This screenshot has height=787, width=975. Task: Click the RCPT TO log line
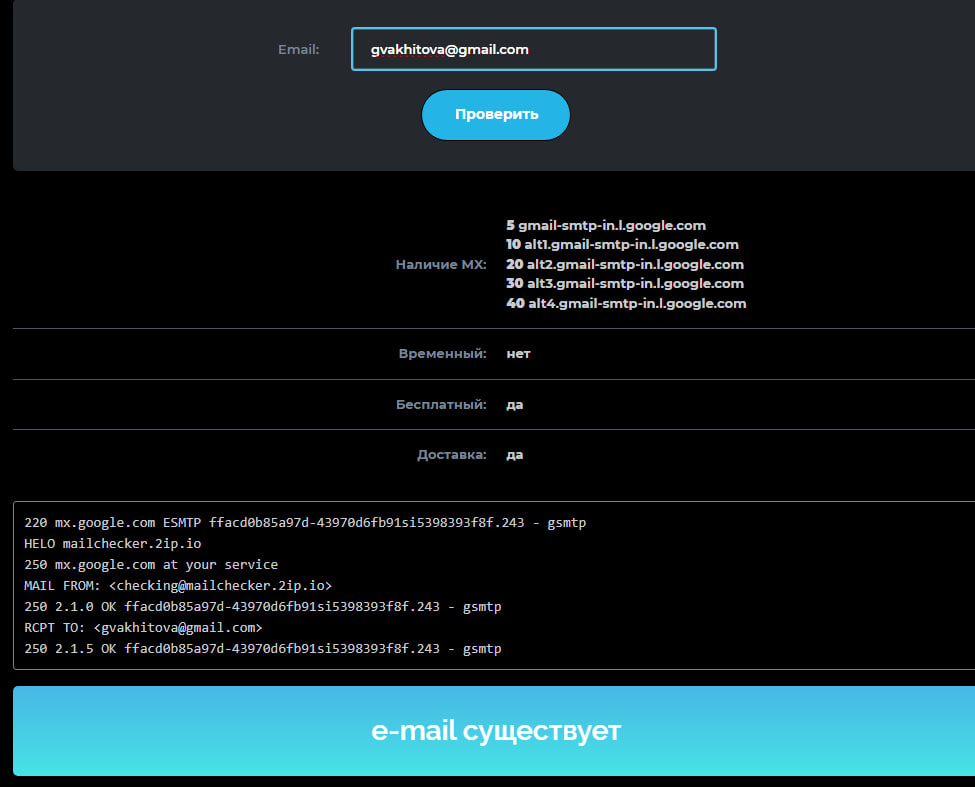[x=143, y=628]
